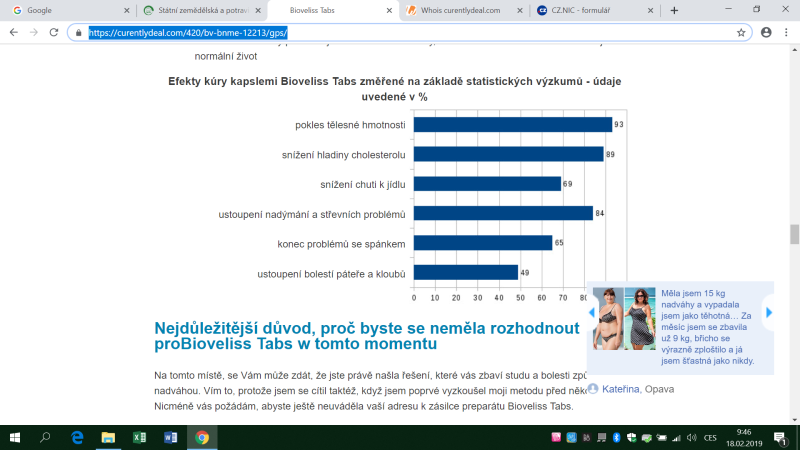Switch to Státní zemědělská a potravi tab
This screenshot has height=450, width=800.
coord(200,10)
